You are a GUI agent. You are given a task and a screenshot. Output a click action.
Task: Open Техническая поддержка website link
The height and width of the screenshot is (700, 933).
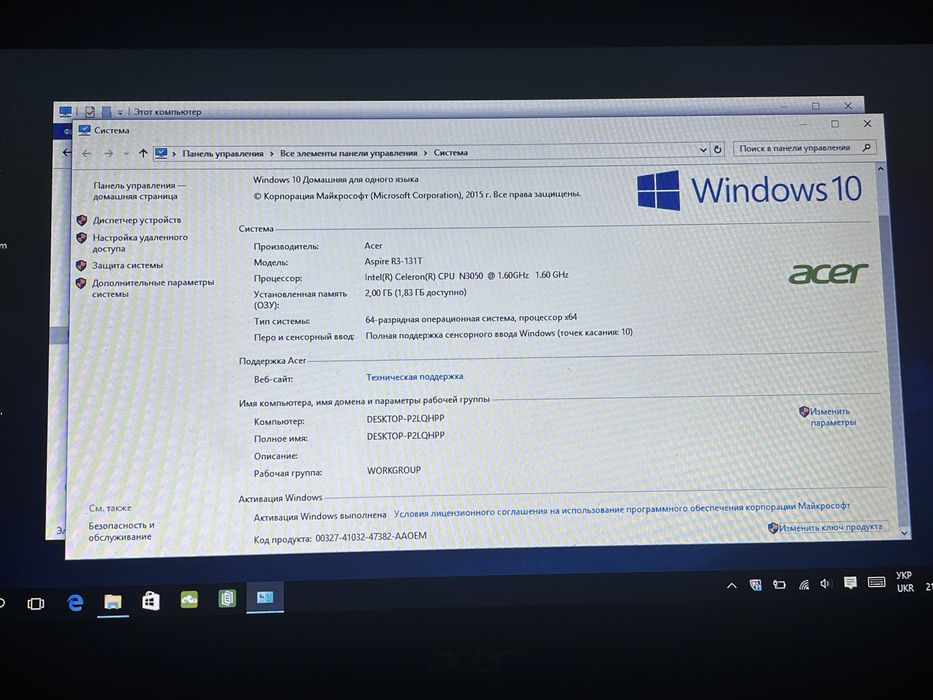coord(414,377)
